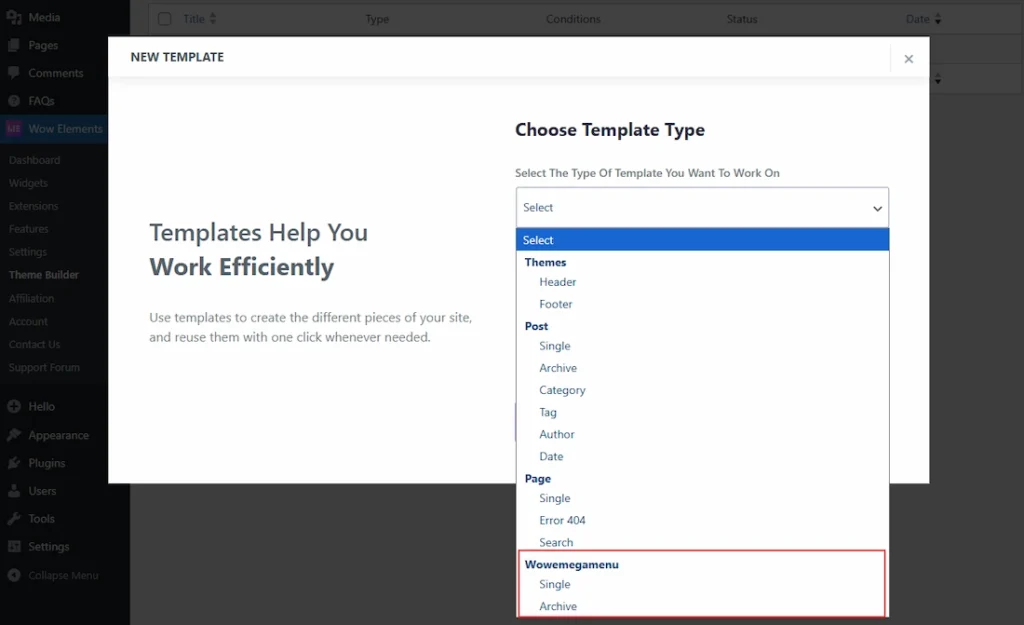Click the Status column header
This screenshot has width=1024, height=625.
[x=742, y=19]
